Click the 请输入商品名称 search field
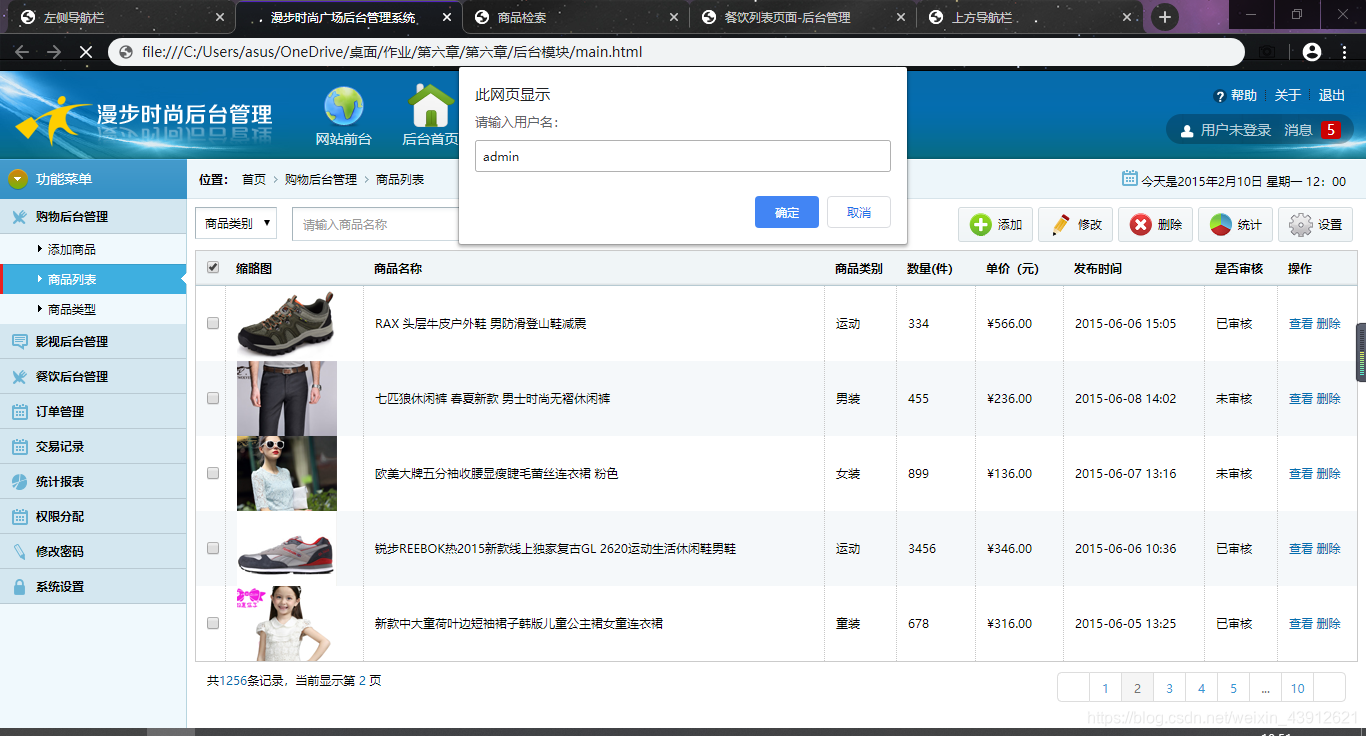Viewport: 1366px width, 736px height. tap(375, 224)
